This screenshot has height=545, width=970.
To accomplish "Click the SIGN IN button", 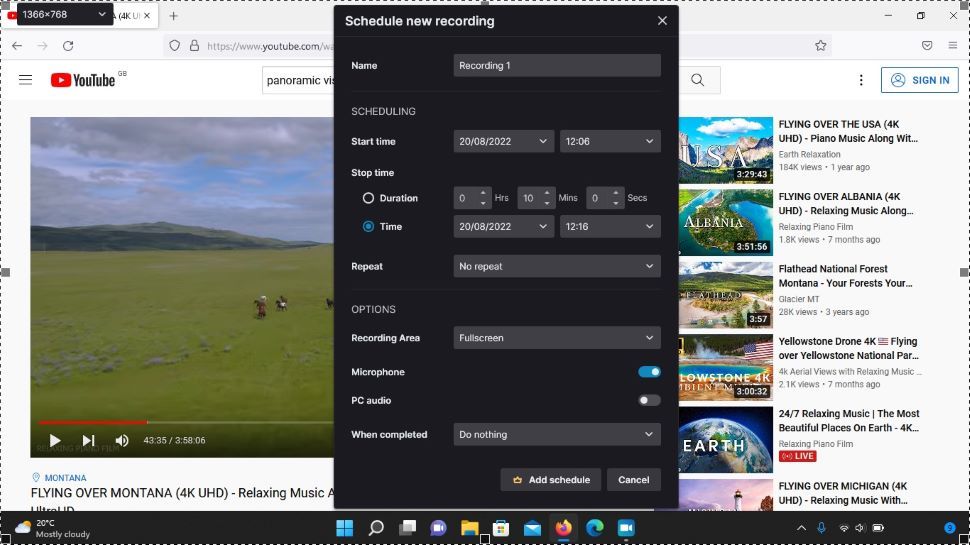I will point(920,80).
